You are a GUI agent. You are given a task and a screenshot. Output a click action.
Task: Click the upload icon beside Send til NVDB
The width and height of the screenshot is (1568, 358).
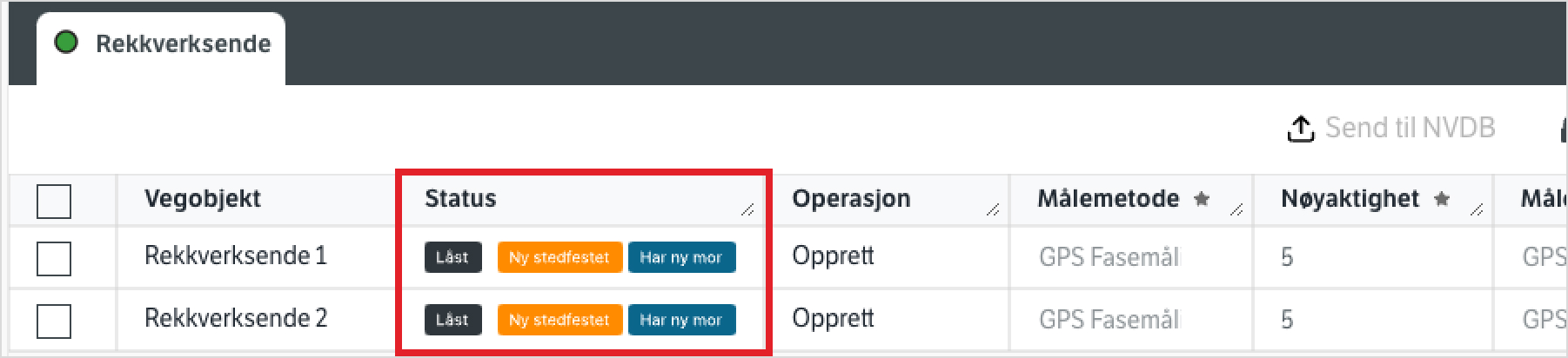pyautogui.click(x=1299, y=129)
